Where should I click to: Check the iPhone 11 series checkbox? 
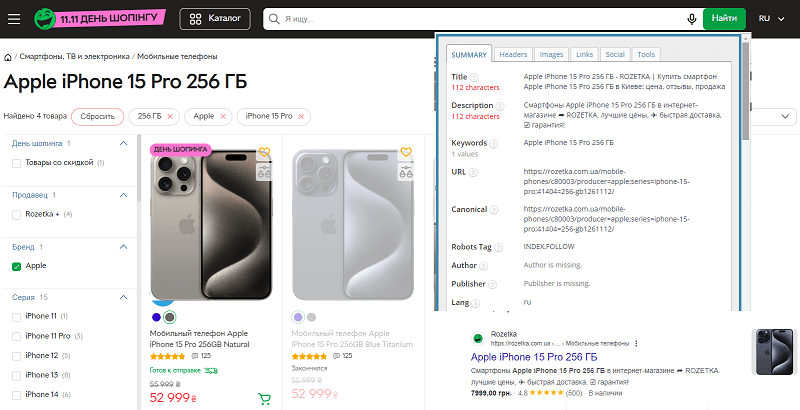(16, 317)
